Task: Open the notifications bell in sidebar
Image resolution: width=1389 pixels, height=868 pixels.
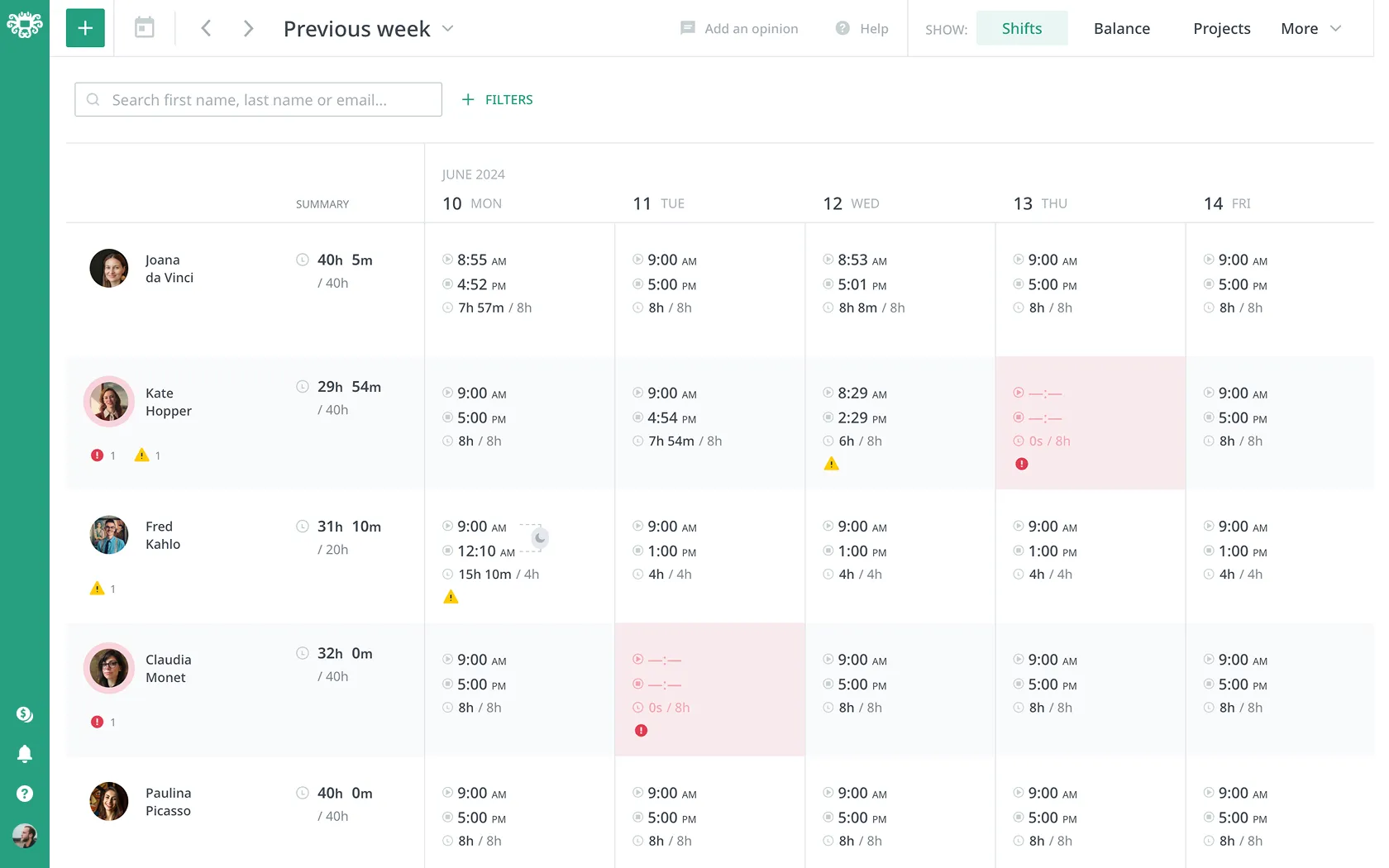Action: (x=25, y=754)
